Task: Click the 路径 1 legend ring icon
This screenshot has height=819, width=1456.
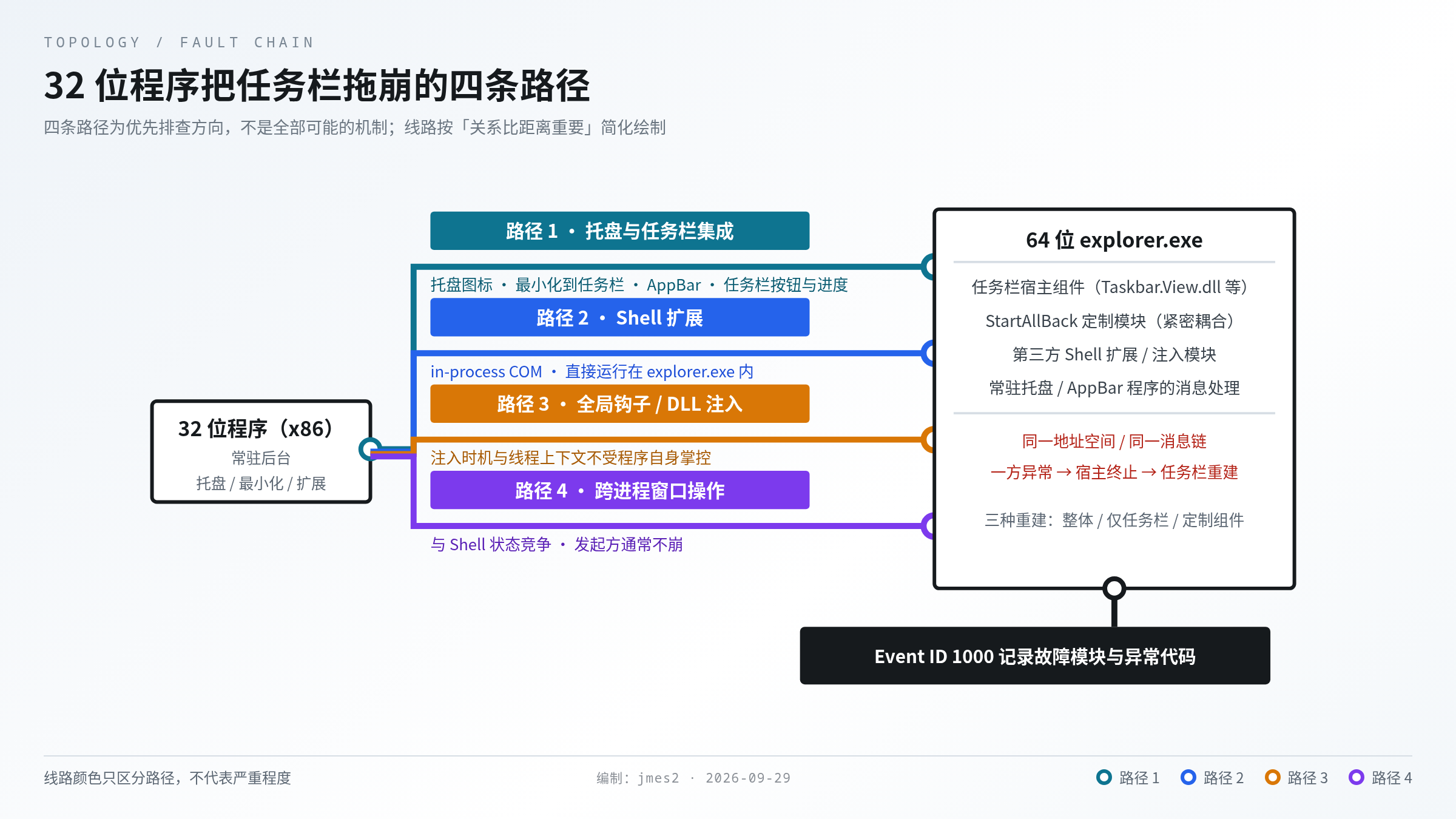Action: pos(1104,777)
